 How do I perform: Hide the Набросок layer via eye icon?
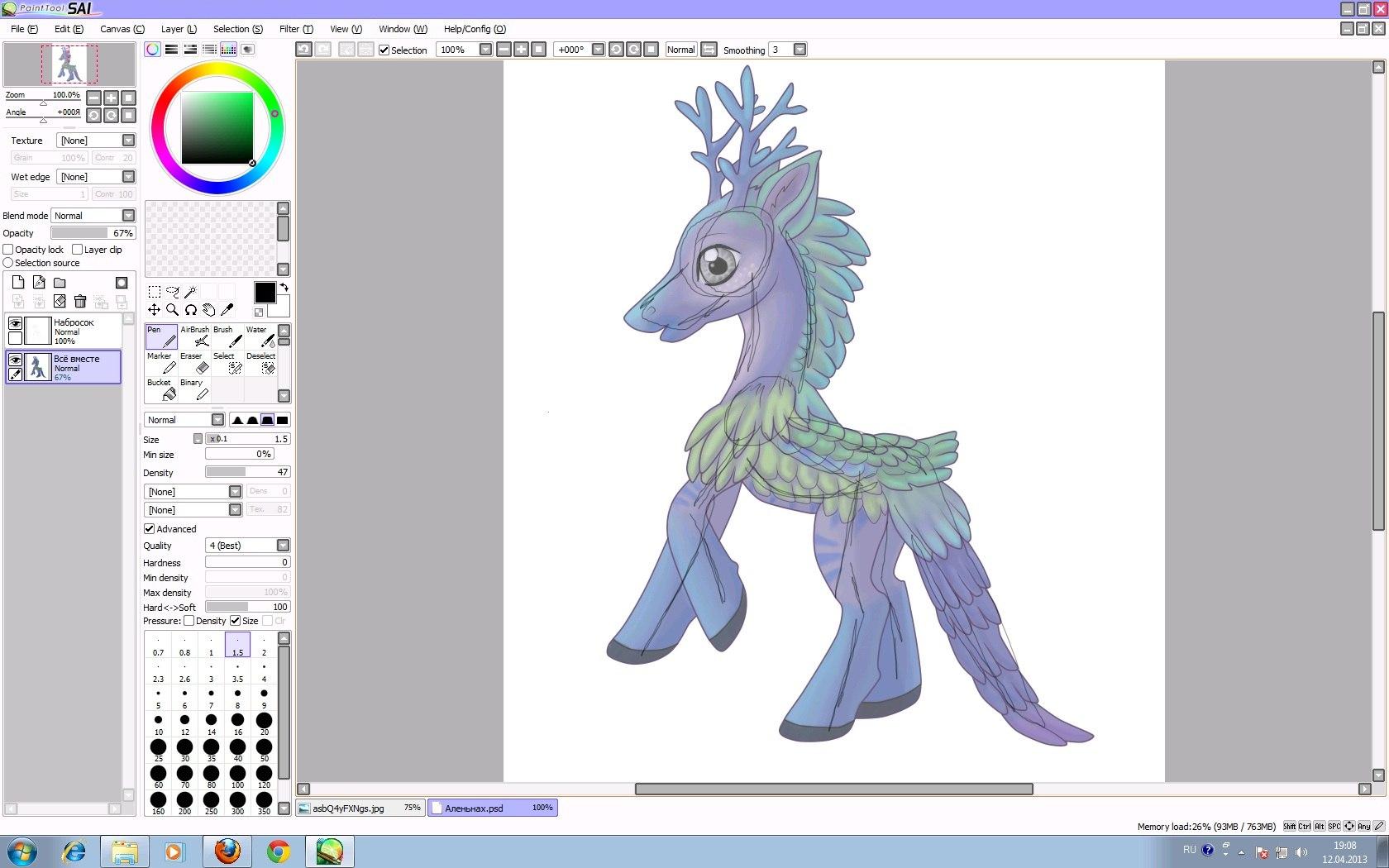click(x=15, y=323)
